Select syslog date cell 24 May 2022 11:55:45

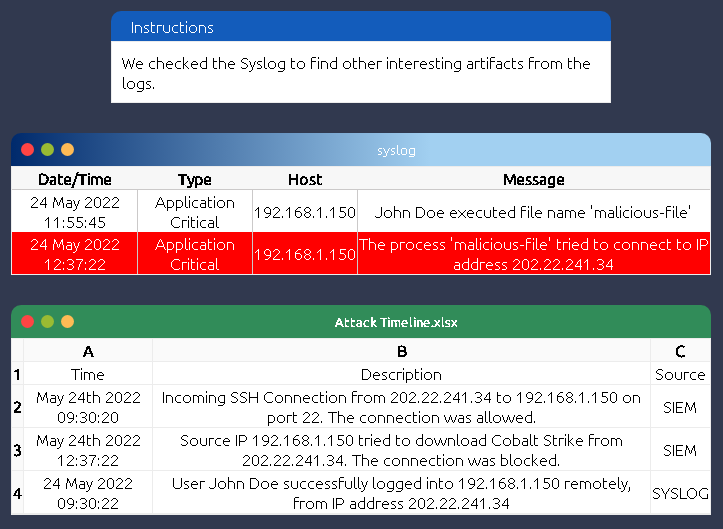tap(75, 212)
